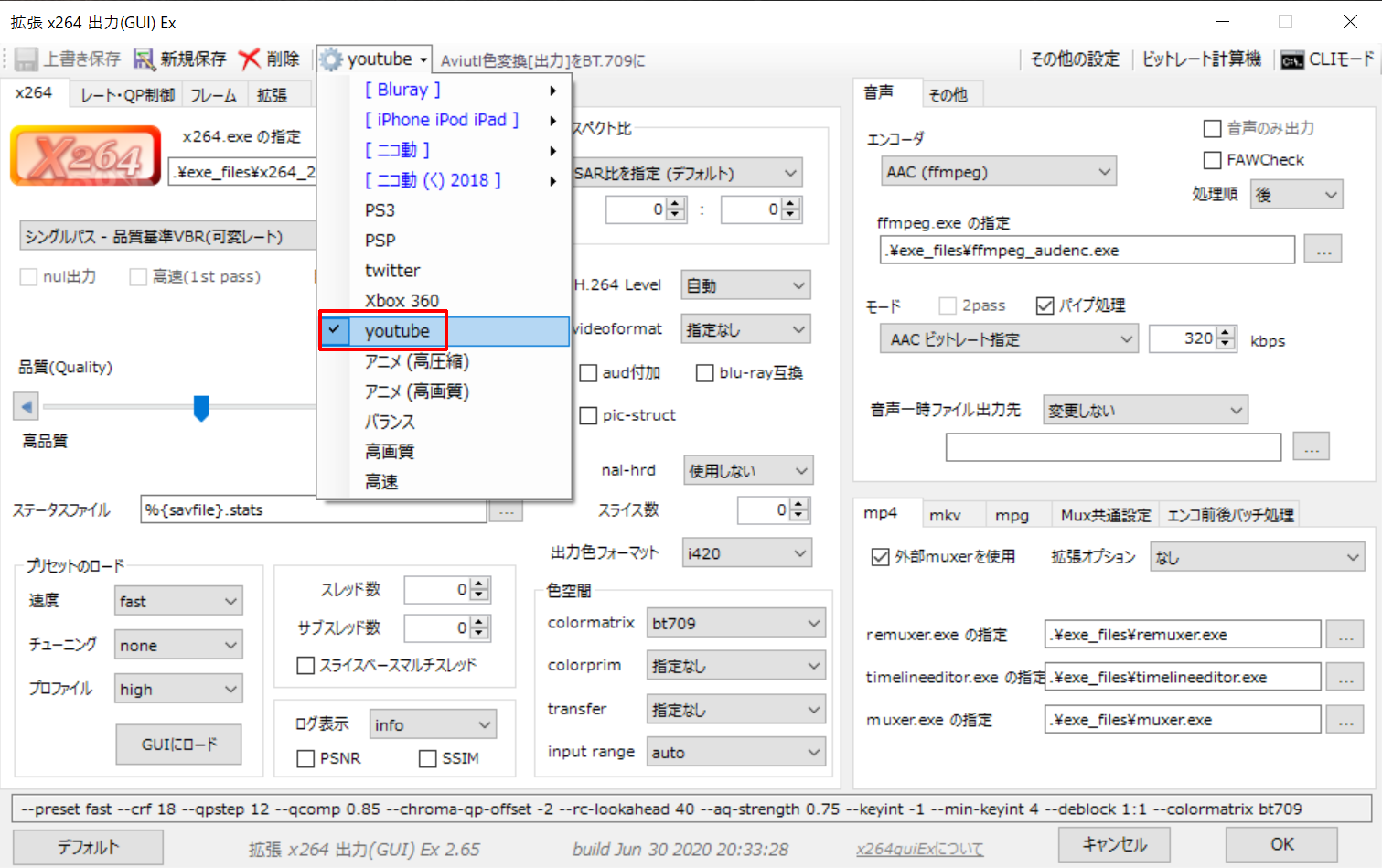Enable PSNR logging checkbox
Image resolution: width=1382 pixels, height=868 pixels.
click(306, 758)
